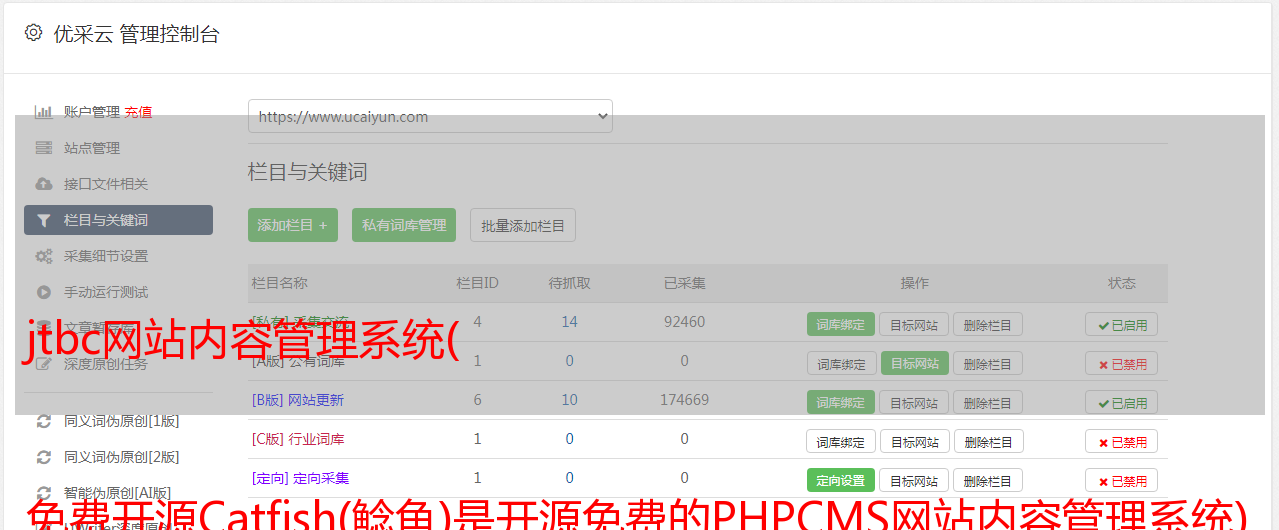This screenshot has width=1279, height=530.
Task: Click the play icon beside 手动运行测试
Action: click(43, 292)
